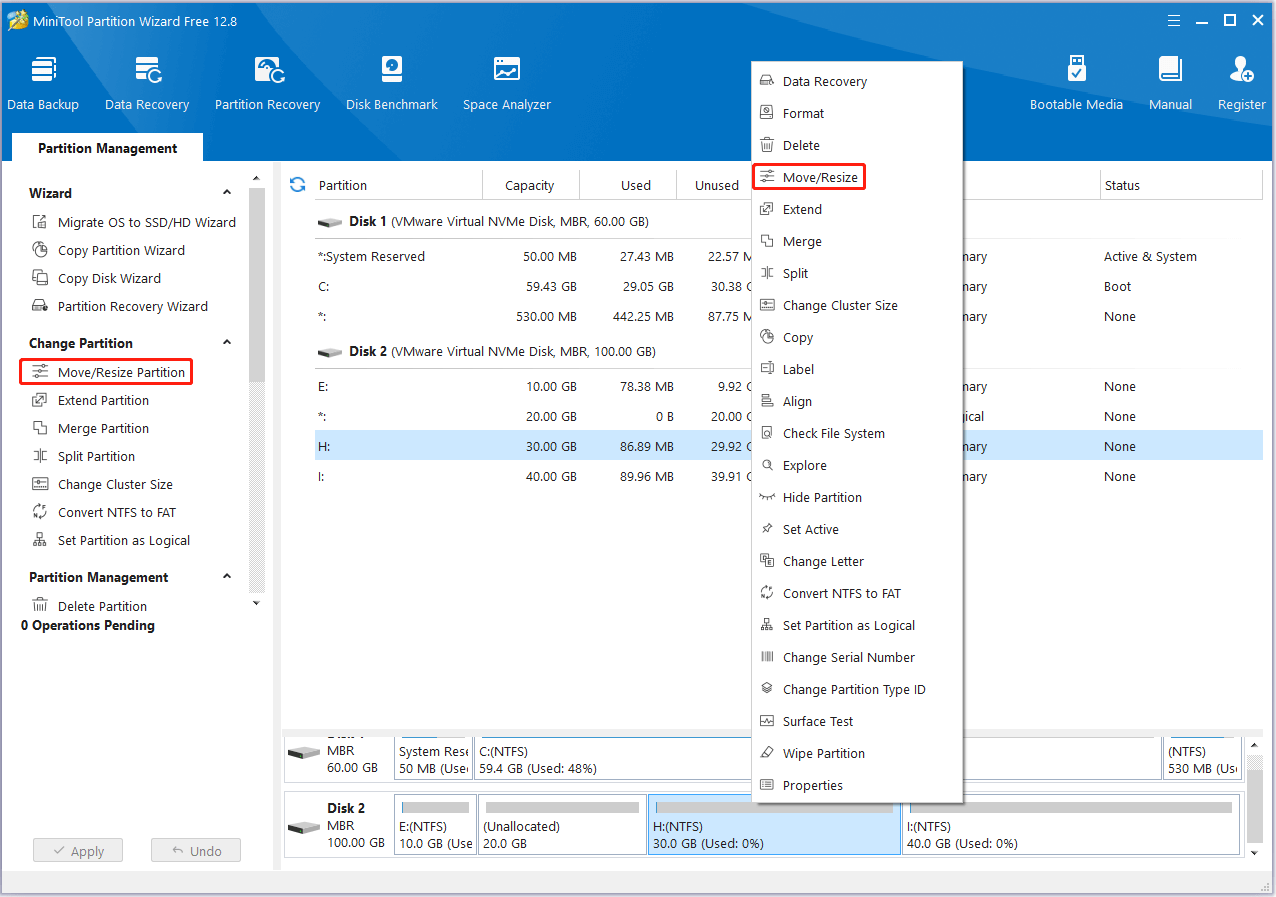Viewport: 1276px width, 897px height.
Task: Select the I: partition row
Action: (789, 477)
